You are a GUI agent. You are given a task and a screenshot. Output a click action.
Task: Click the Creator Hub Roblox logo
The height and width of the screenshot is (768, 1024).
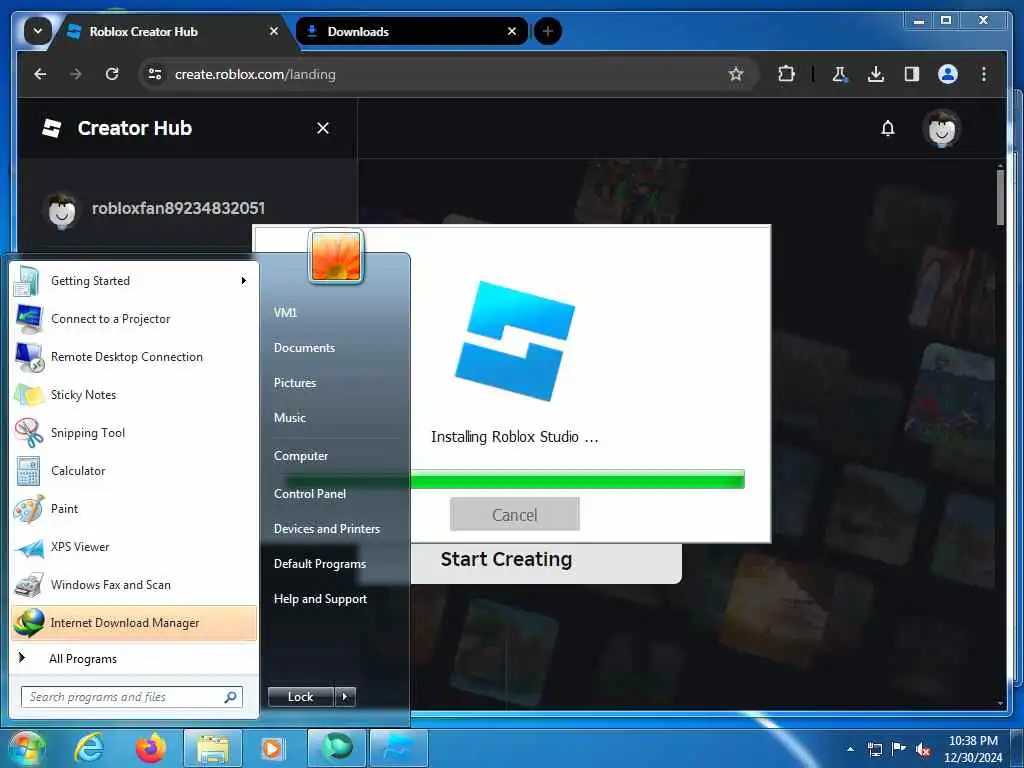pyautogui.click(x=52, y=128)
